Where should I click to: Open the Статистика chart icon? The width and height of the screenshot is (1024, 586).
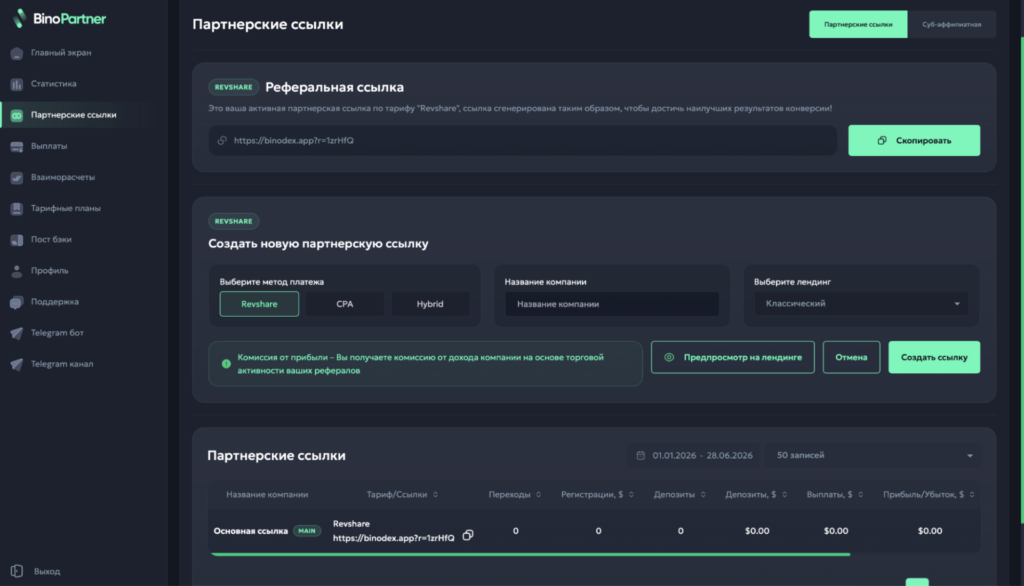tap(17, 84)
